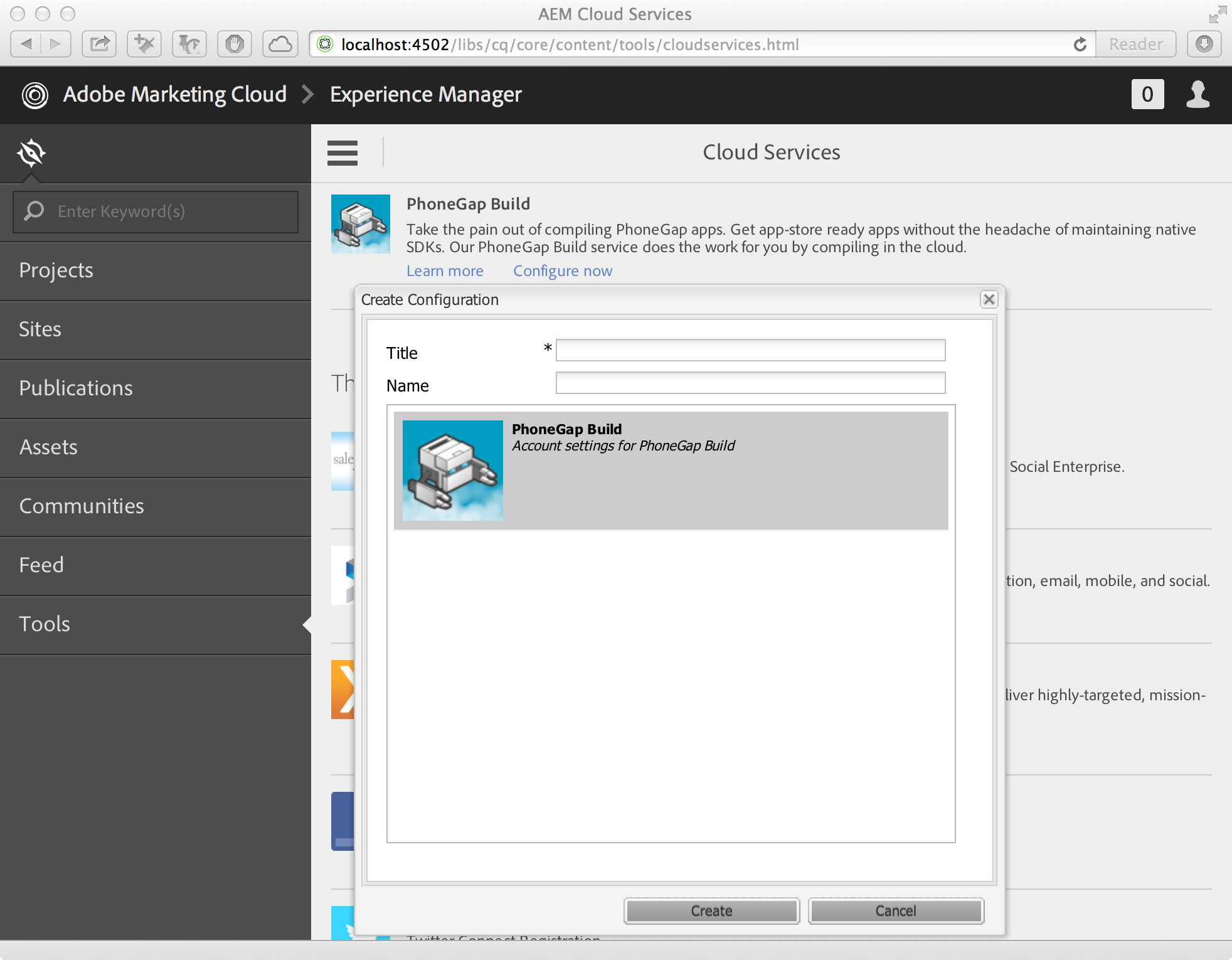Click PhoneGap Build Configure now link
The image size is (1232, 960).
coord(563,271)
